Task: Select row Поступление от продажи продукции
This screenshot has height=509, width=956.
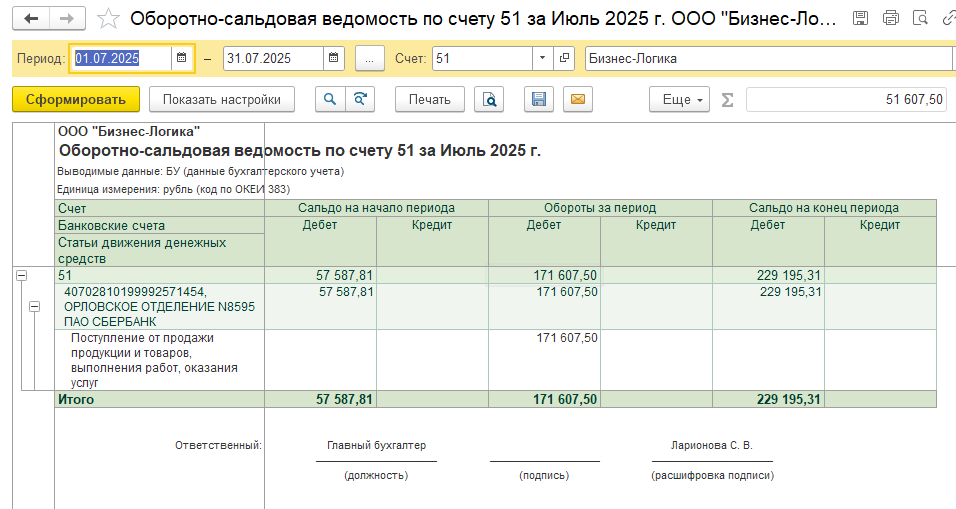Action: click(159, 360)
